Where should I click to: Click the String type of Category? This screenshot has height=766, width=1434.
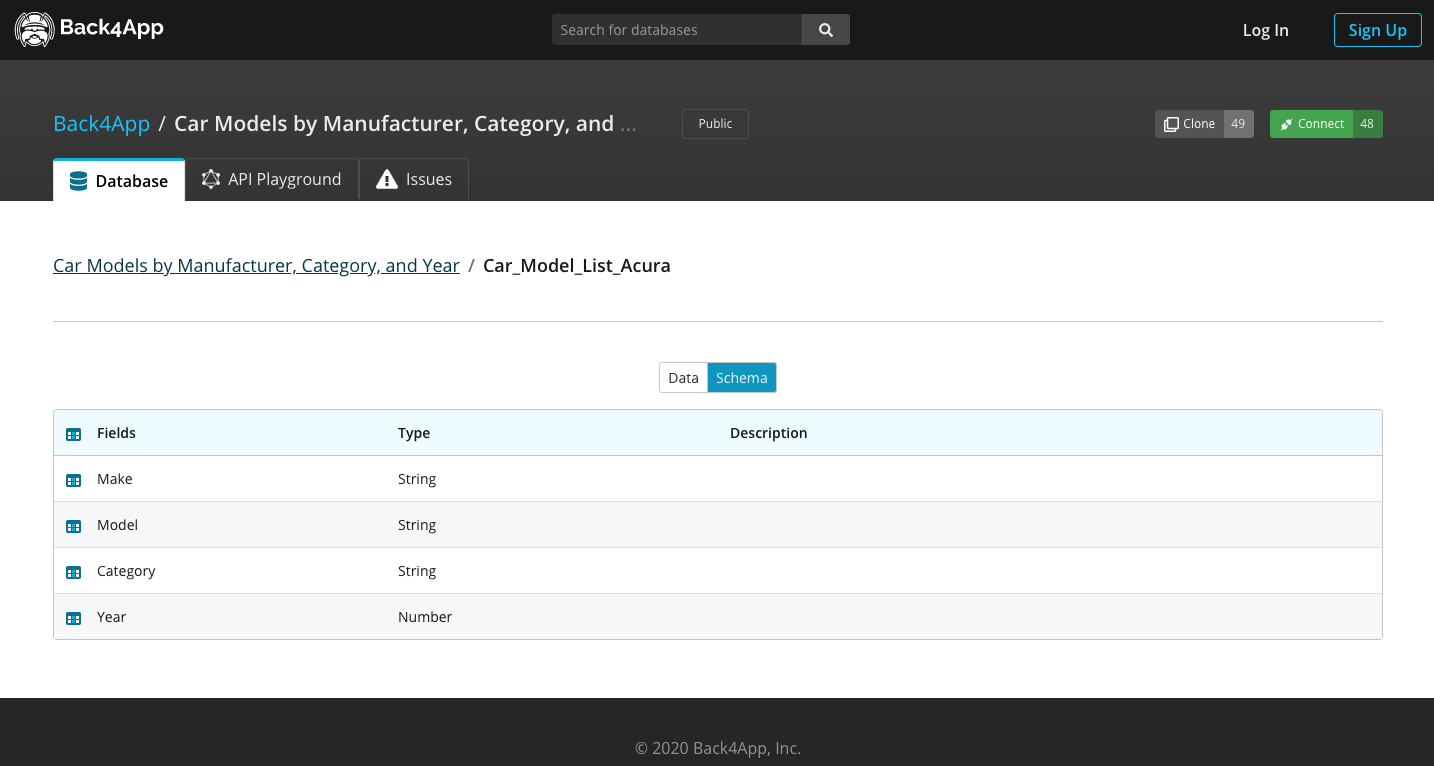[x=417, y=571]
